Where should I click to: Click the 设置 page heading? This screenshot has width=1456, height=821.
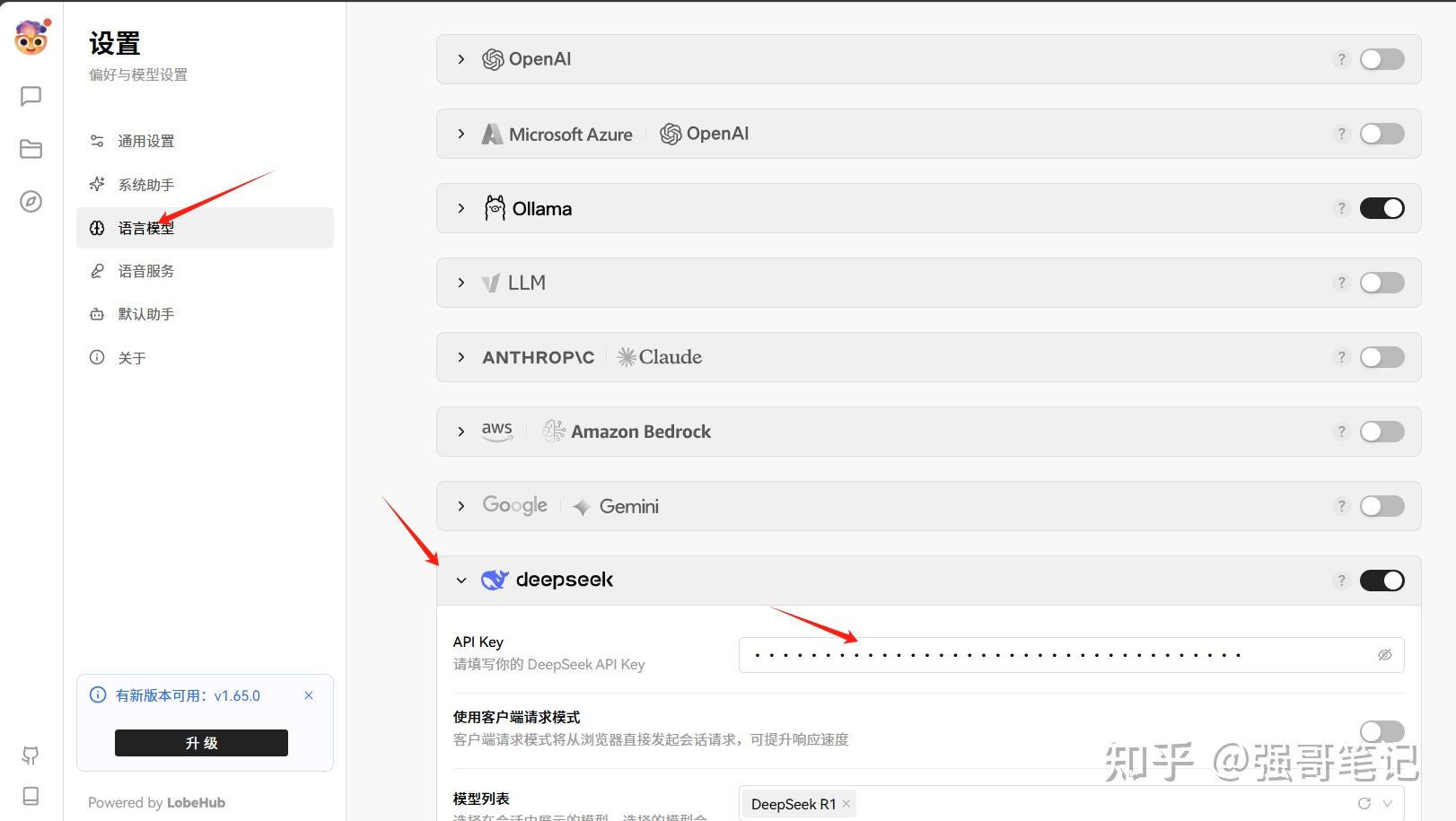[x=115, y=43]
